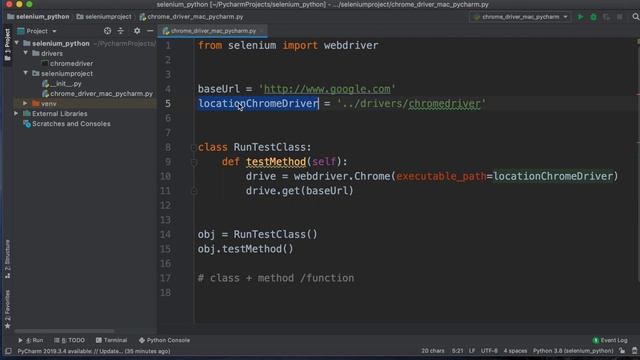Click the 20 chars selection indicator
This screenshot has width=640, height=360.
click(433, 351)
